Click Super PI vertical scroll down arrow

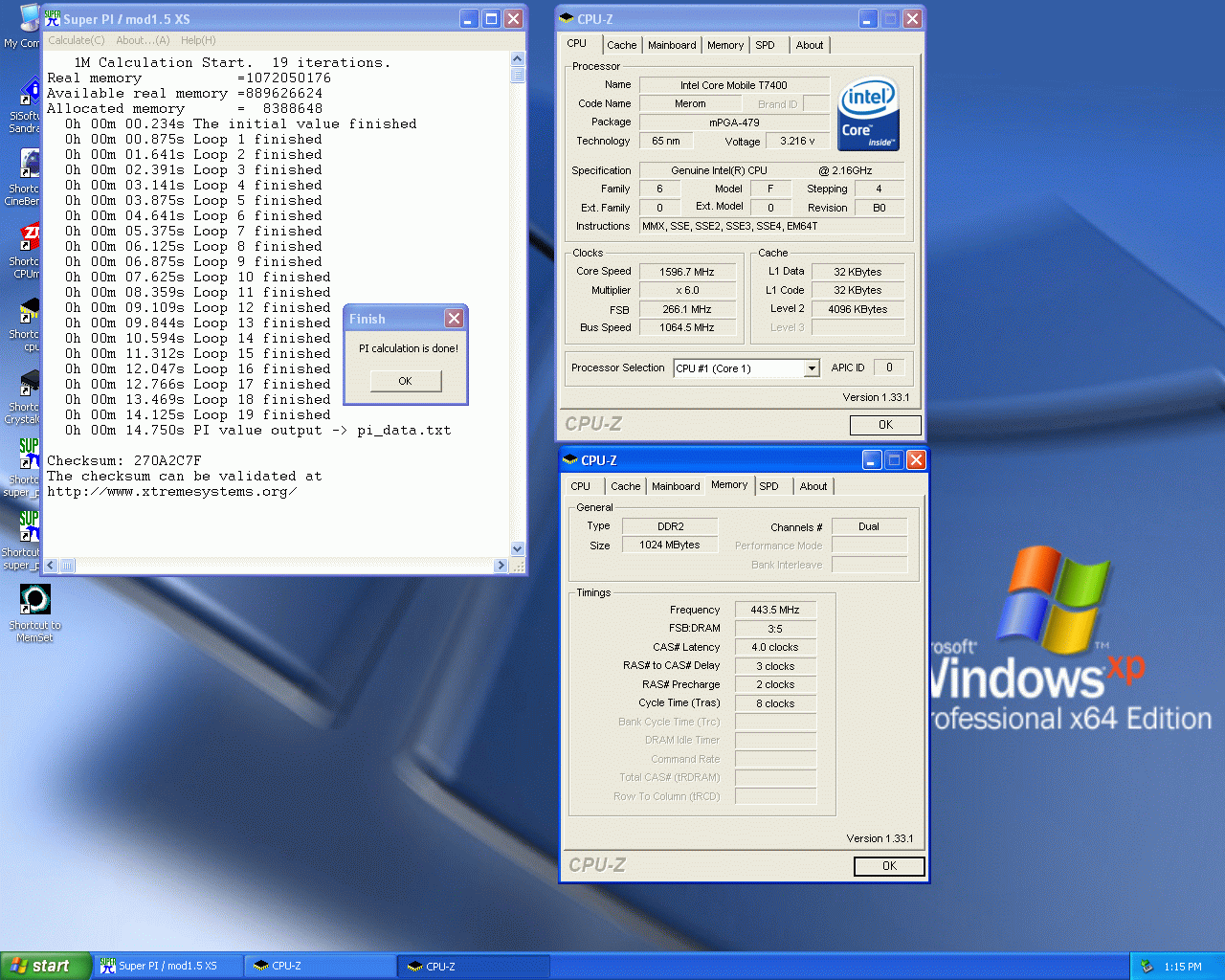point(518,549)
